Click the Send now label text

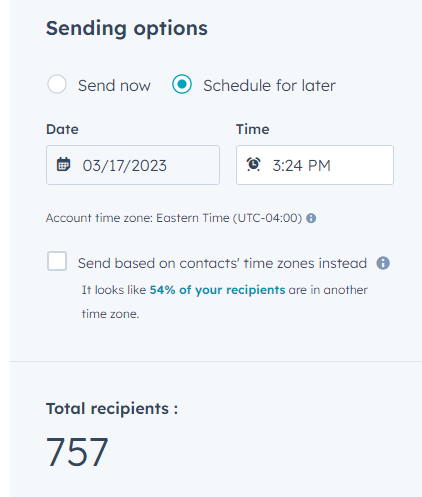114,86
